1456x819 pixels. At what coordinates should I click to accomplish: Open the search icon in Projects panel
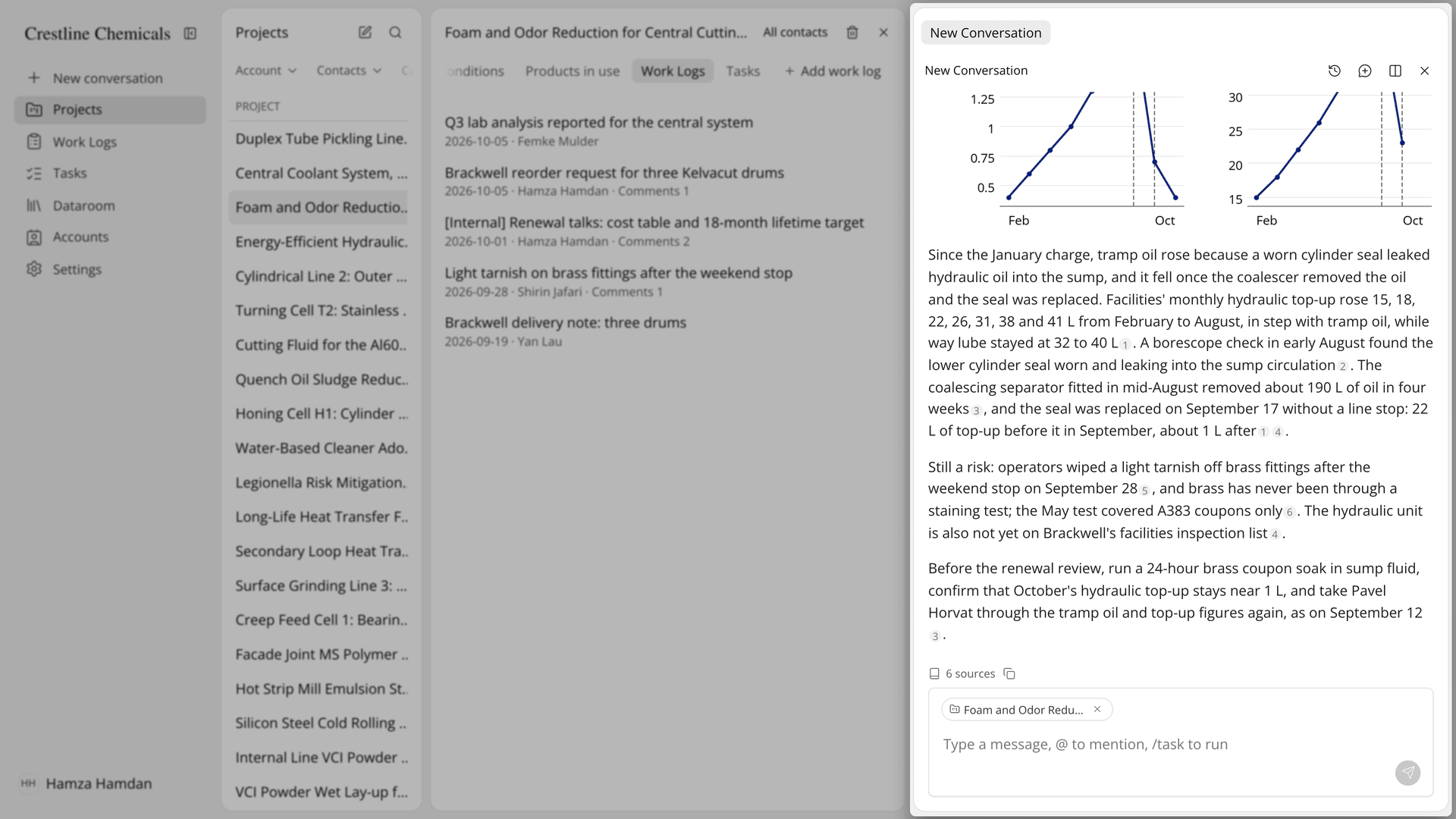click(395, 33)
